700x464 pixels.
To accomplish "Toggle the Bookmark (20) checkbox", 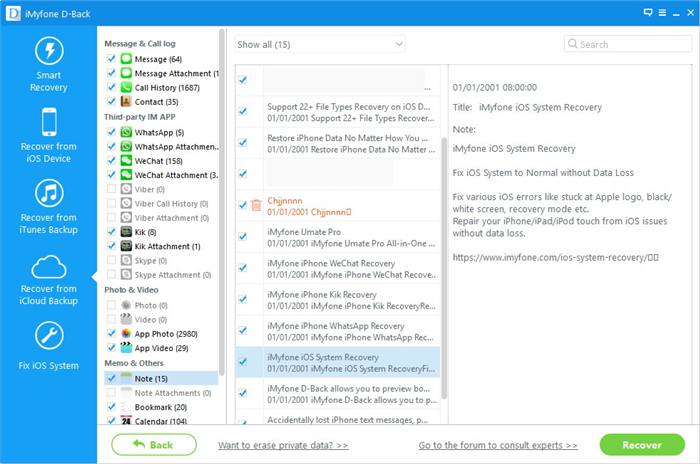I will 112,407.
